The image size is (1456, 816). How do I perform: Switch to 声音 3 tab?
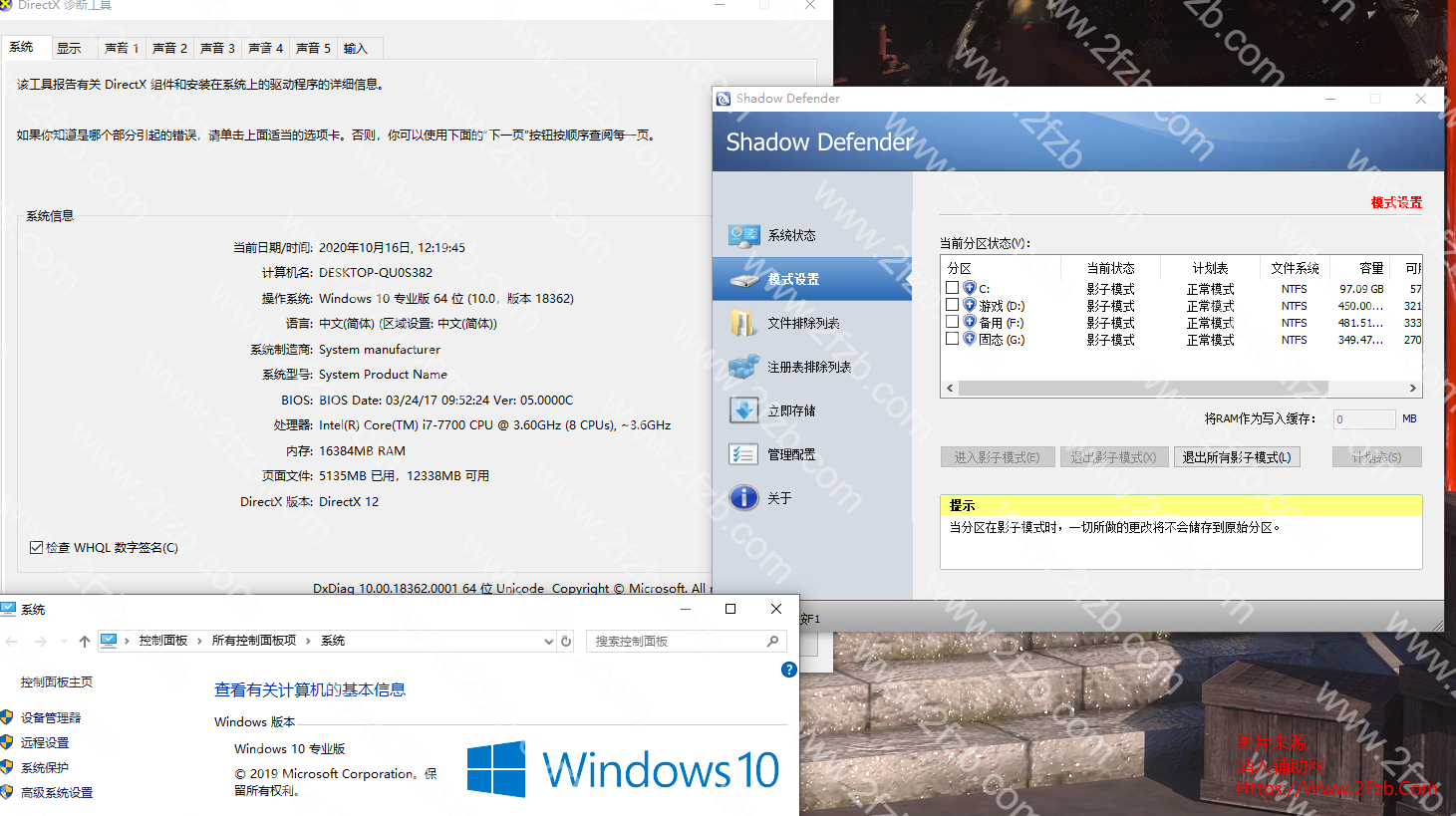[x=217, y=48]
